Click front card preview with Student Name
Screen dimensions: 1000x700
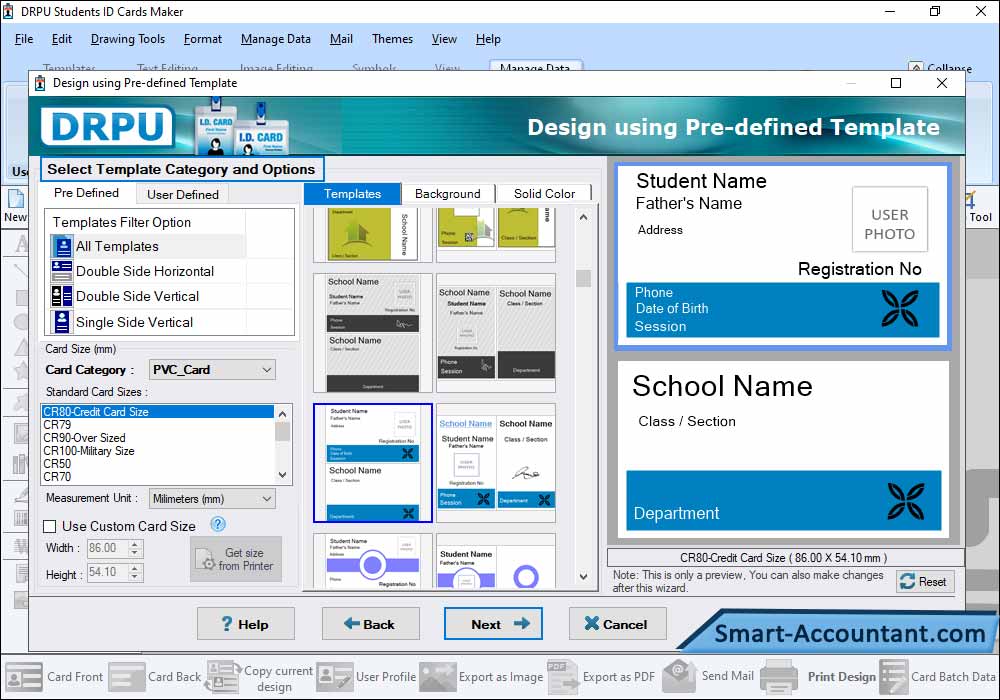pos(783,256)
